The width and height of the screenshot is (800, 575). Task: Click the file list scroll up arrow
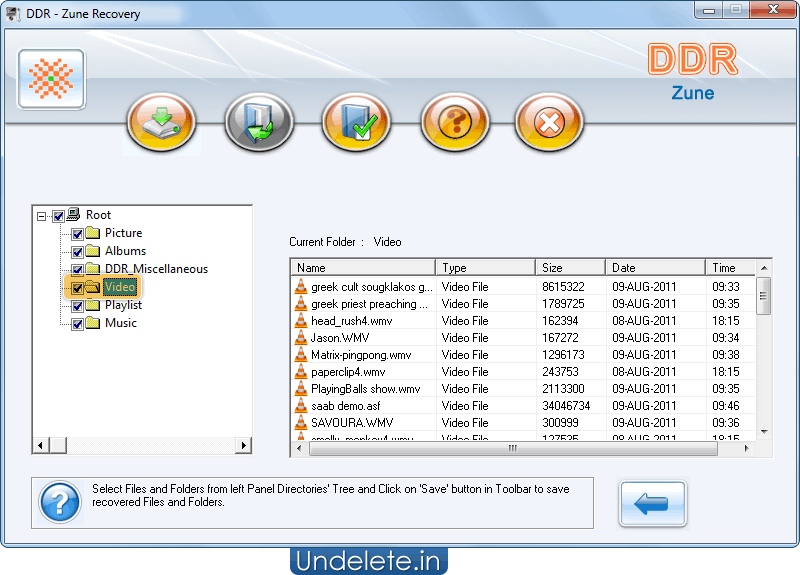coord(764,268)
